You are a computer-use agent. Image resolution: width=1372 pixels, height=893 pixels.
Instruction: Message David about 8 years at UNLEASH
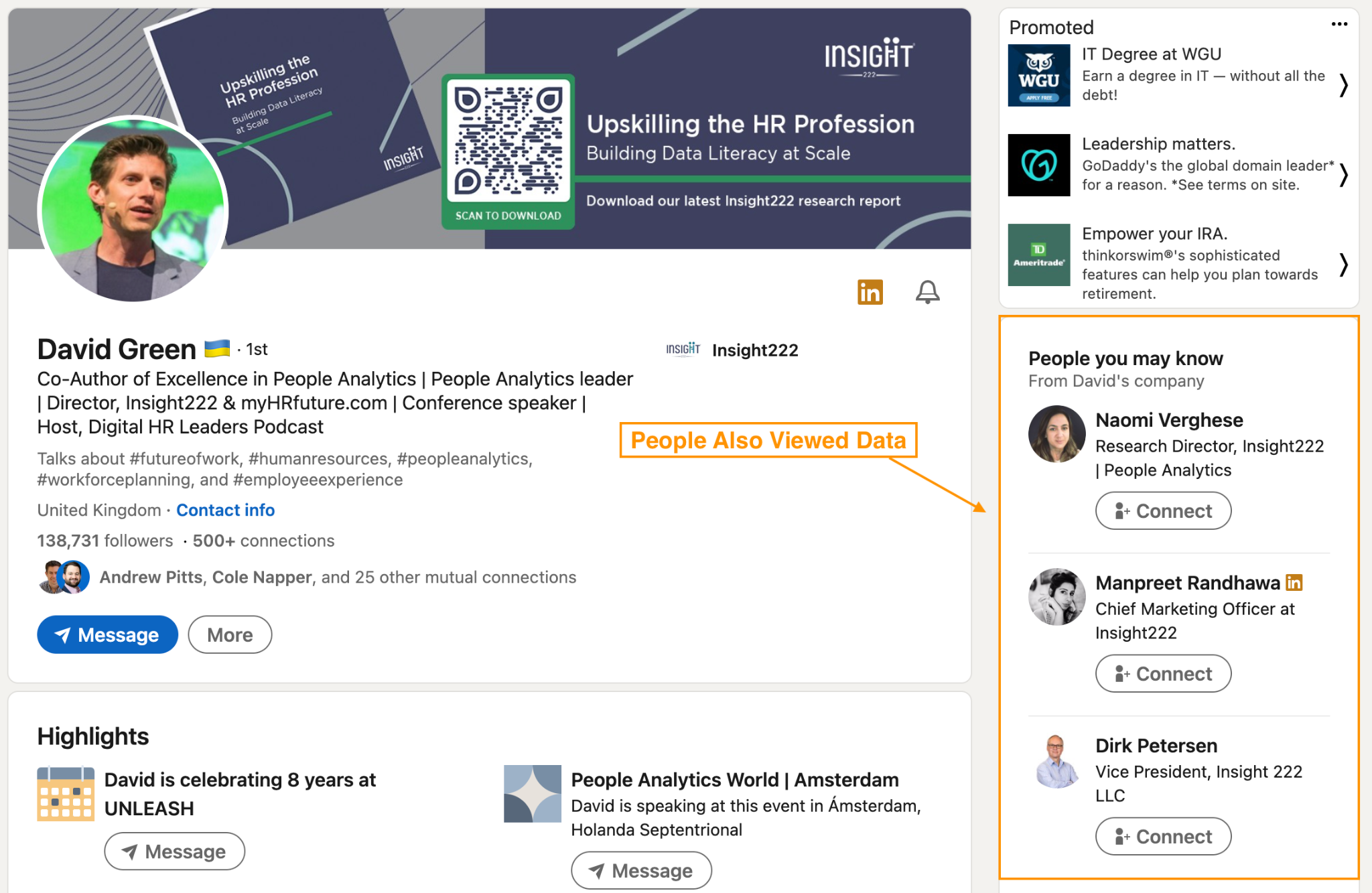click(174, 851)
